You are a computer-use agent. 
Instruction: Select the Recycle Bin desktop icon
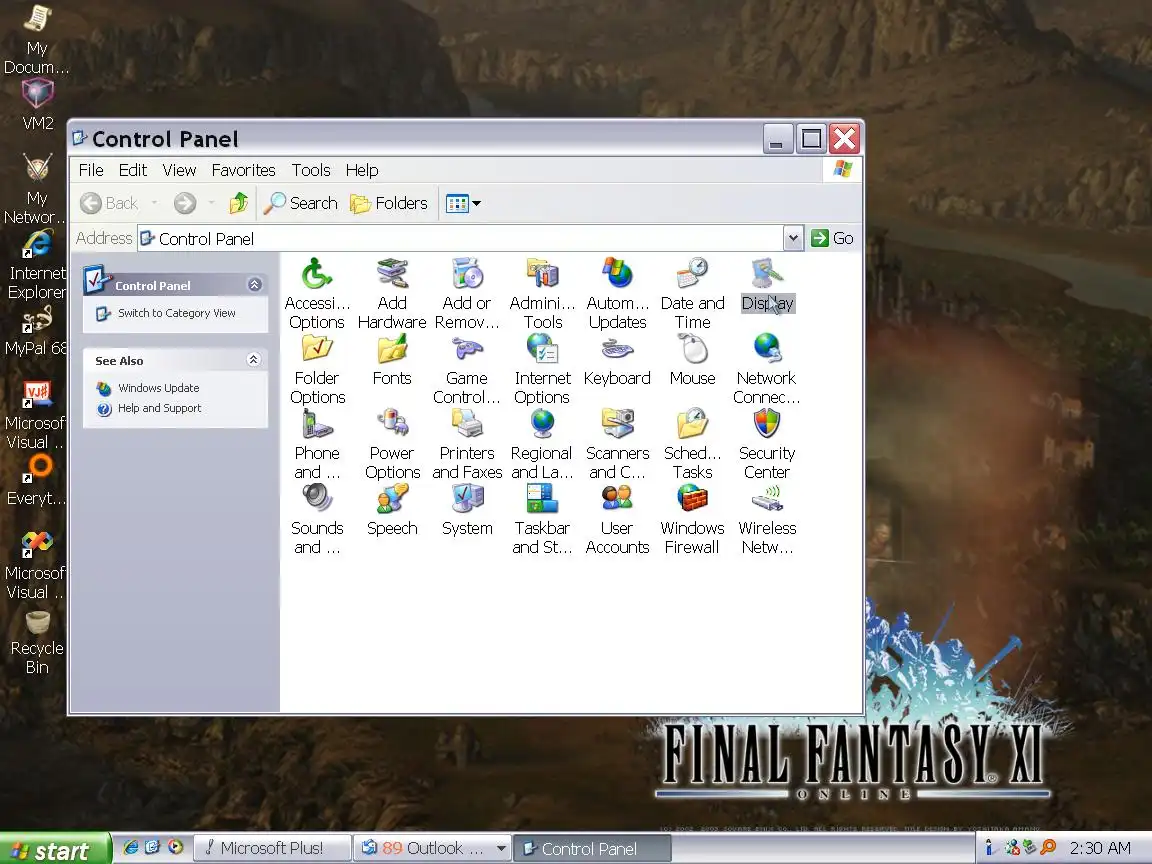click(x=37, y=644)
